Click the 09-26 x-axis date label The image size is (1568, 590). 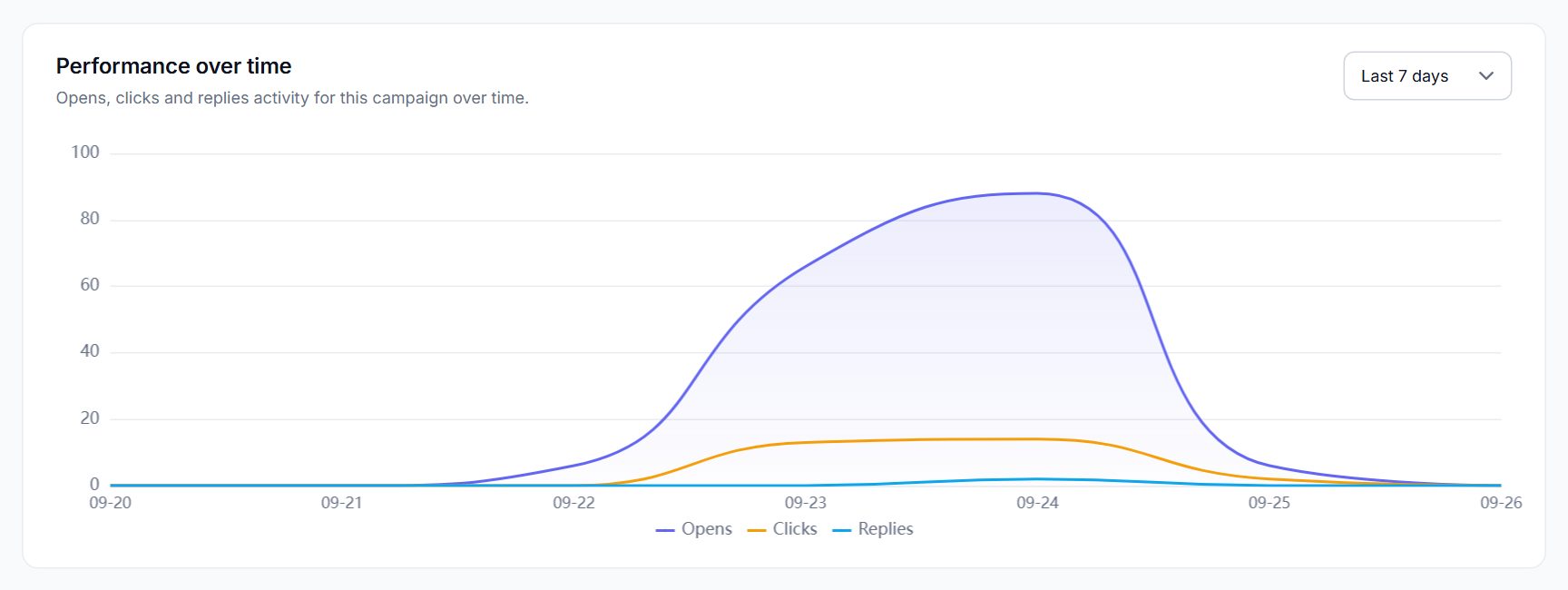click(1501, 503)
